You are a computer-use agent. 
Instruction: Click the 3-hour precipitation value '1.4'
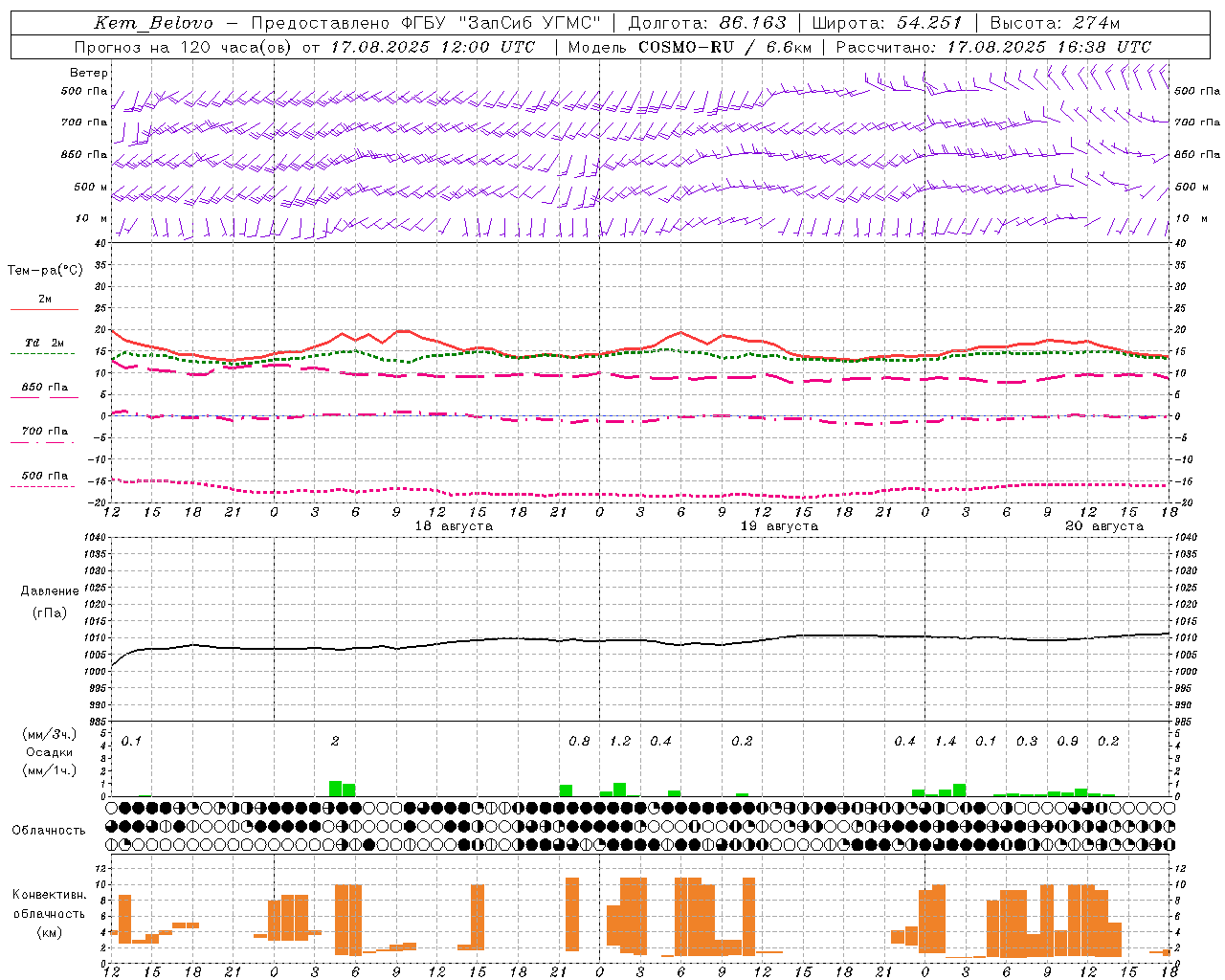(946, 742)
